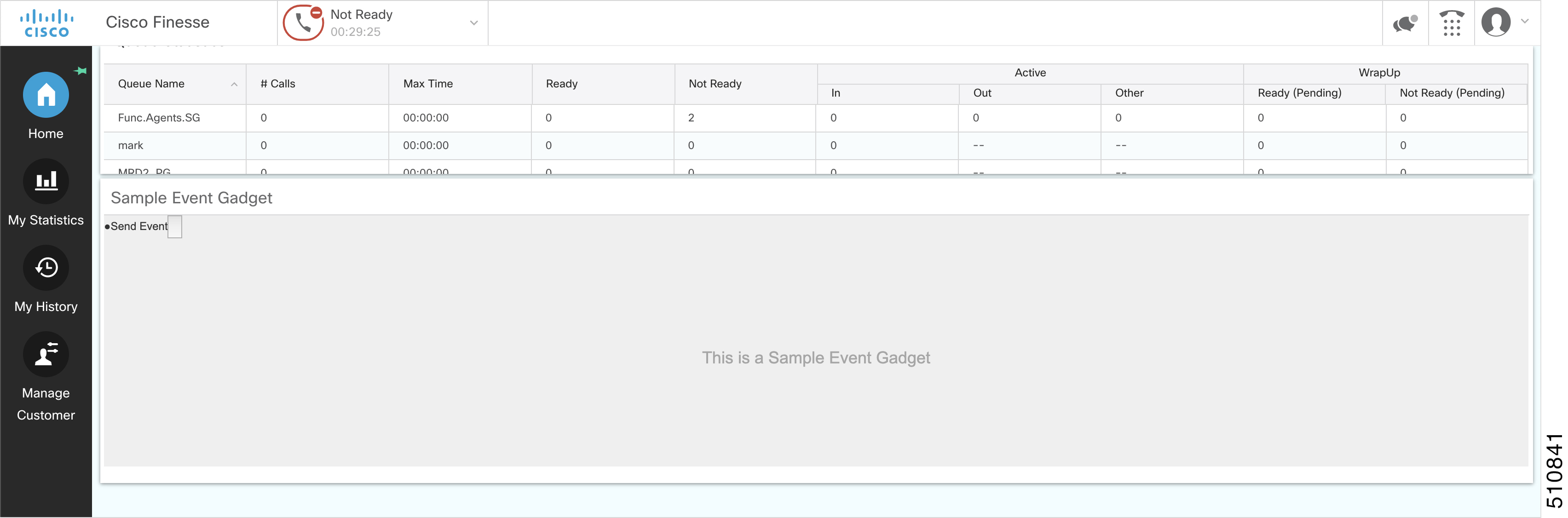
Task: Select the Func.Agents.SG queue row
Action: 816,118
